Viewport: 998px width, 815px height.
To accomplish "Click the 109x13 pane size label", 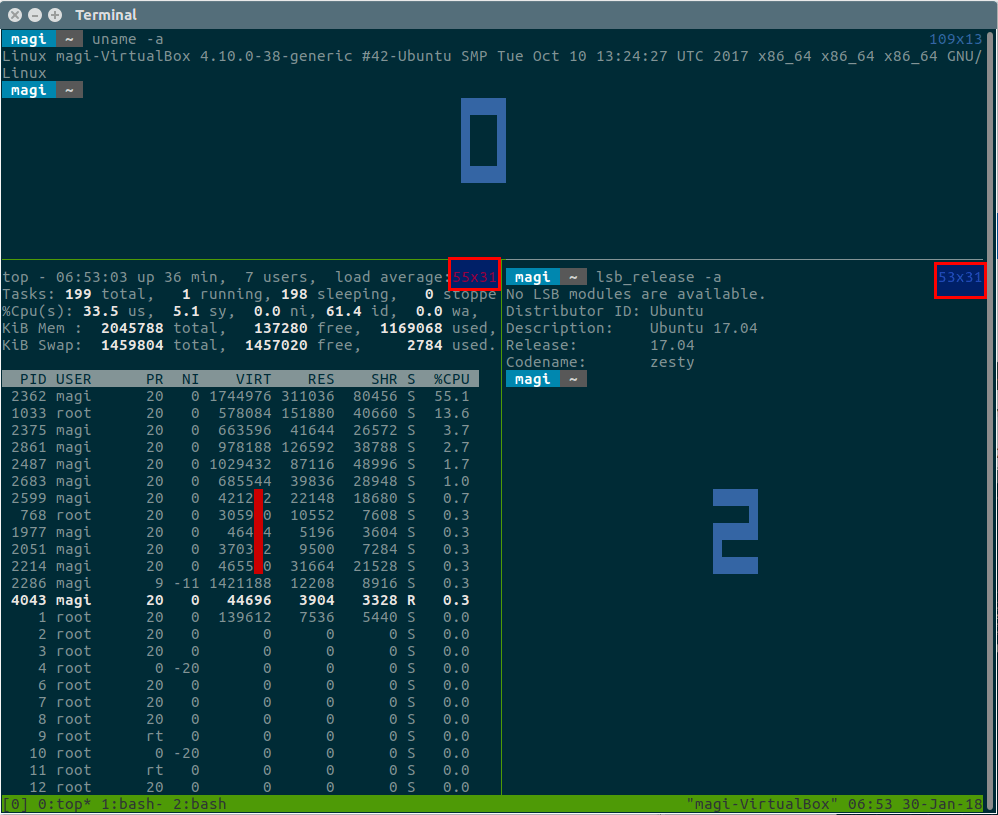I will tap(955, 39).
